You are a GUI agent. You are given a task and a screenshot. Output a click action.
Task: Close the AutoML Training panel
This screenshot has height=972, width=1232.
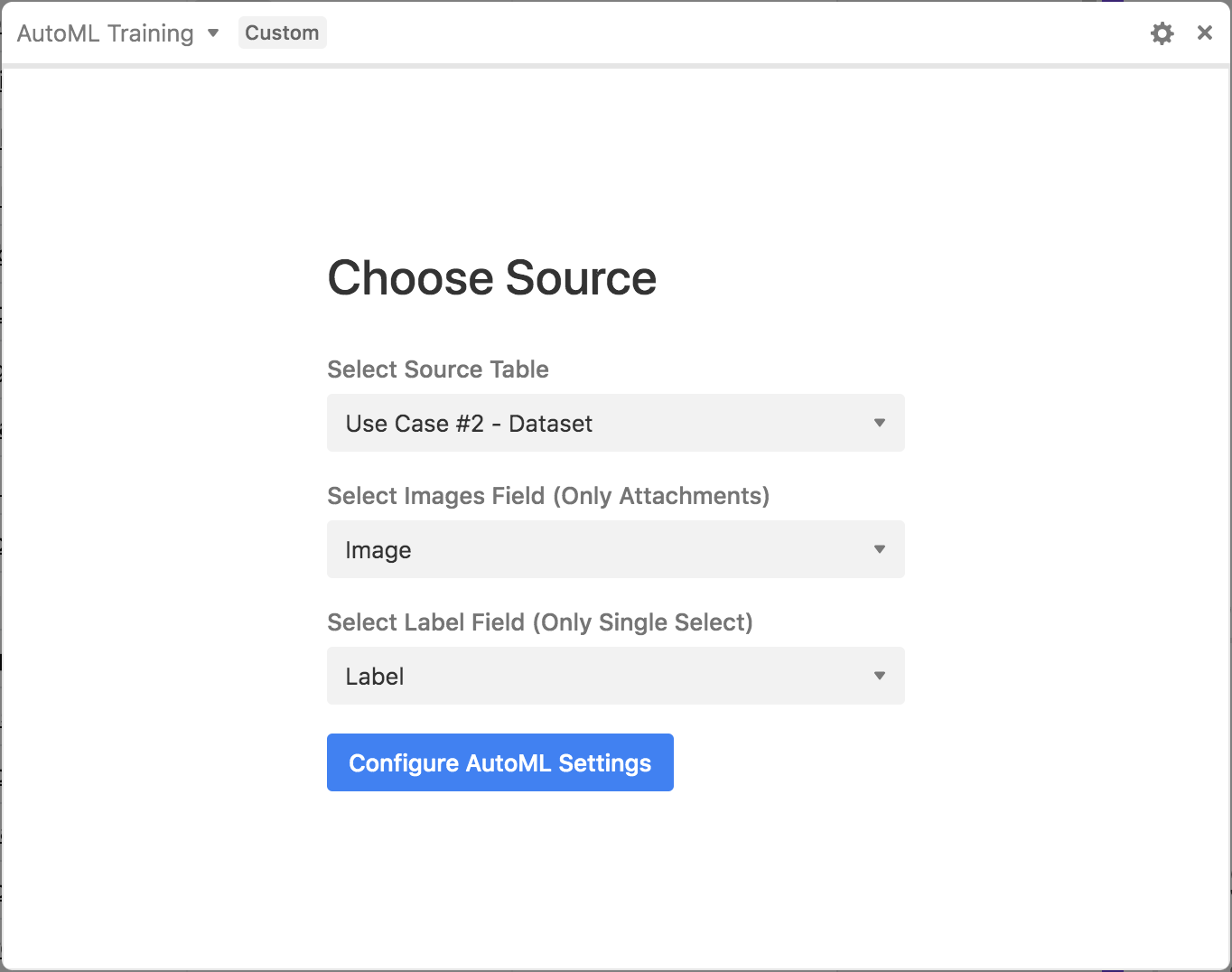coord(1204,33)
